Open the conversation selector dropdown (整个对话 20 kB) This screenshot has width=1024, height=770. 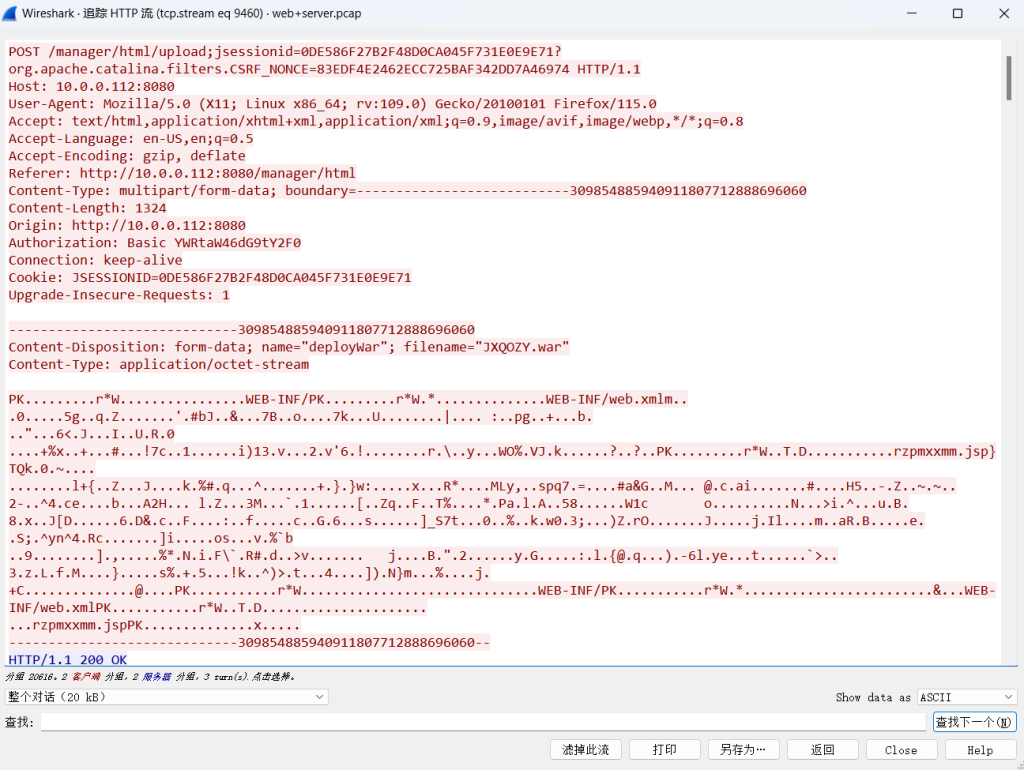point(167,697)
